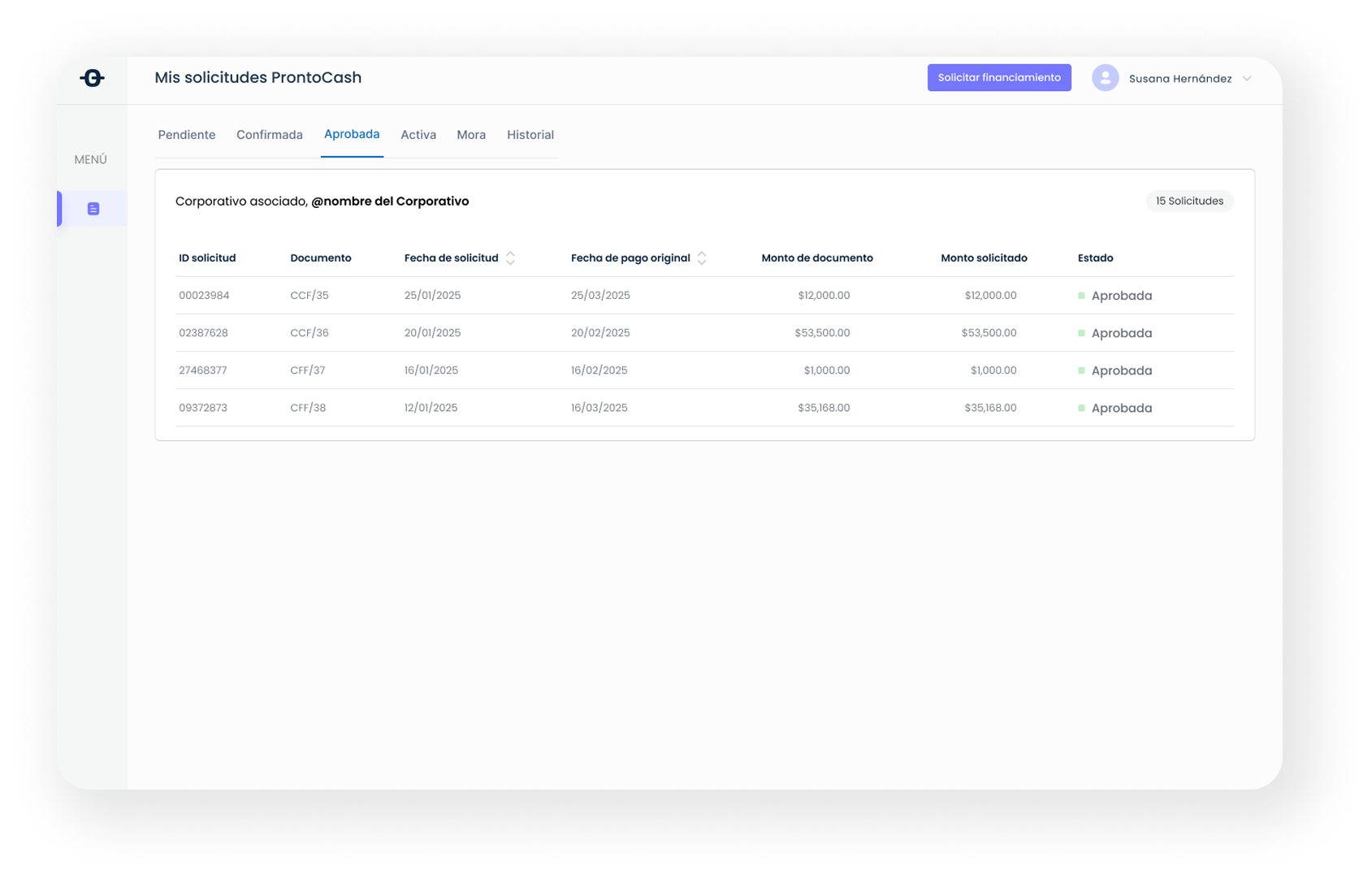Open the Historial tab
Image resolution: width=1372 pixels, height=879 pixels.
530,134
